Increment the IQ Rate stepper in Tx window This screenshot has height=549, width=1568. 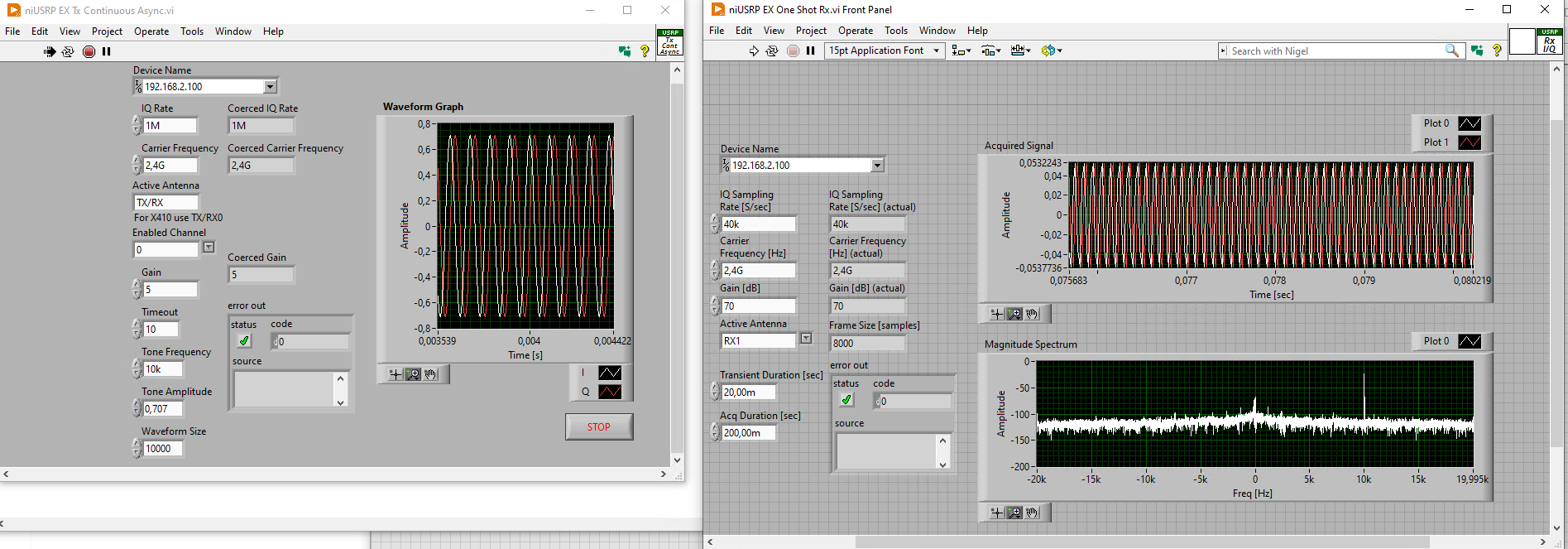tap(137, 121)
